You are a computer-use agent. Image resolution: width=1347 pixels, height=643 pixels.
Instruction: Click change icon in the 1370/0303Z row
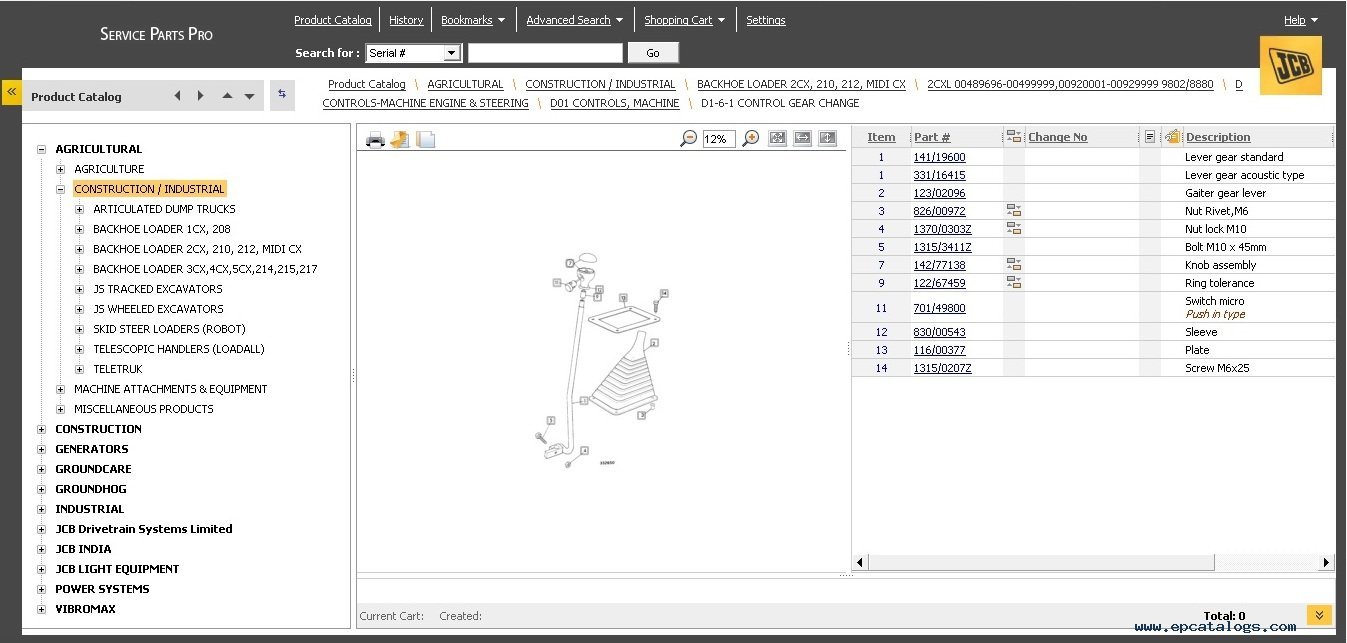pyautogui.click(x=1014, y=229)
